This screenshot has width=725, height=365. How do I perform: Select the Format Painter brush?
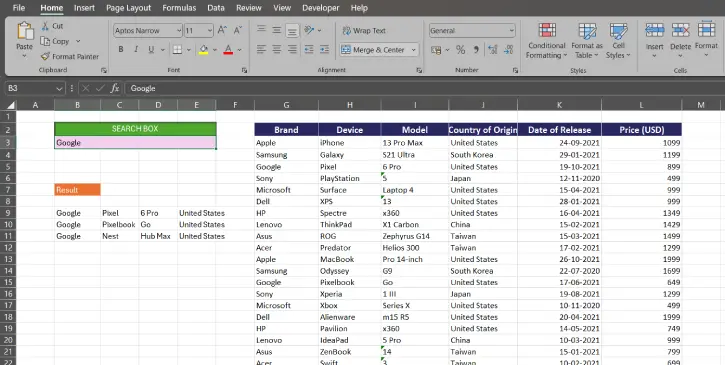[x=45, y=56]
